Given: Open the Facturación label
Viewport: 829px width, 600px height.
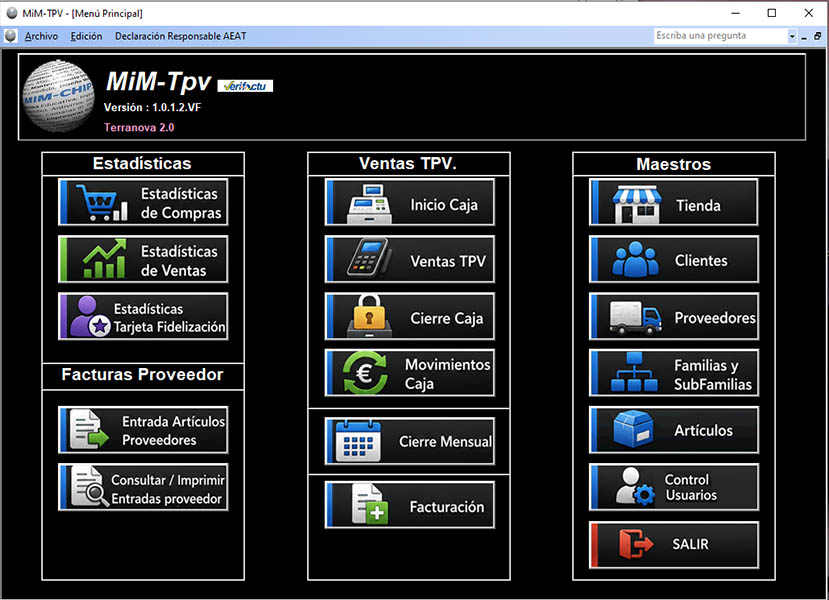Looking at the screenshot, I should click(x=447, y=507).
